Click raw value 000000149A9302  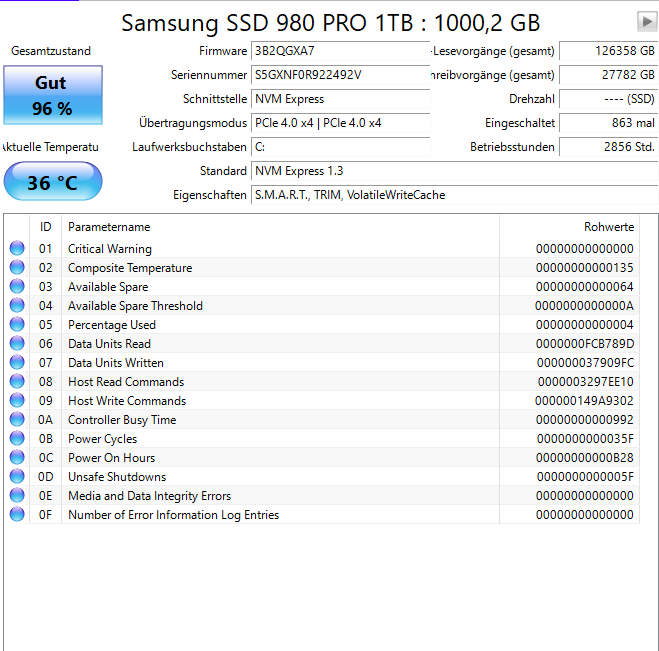[584, 401]
